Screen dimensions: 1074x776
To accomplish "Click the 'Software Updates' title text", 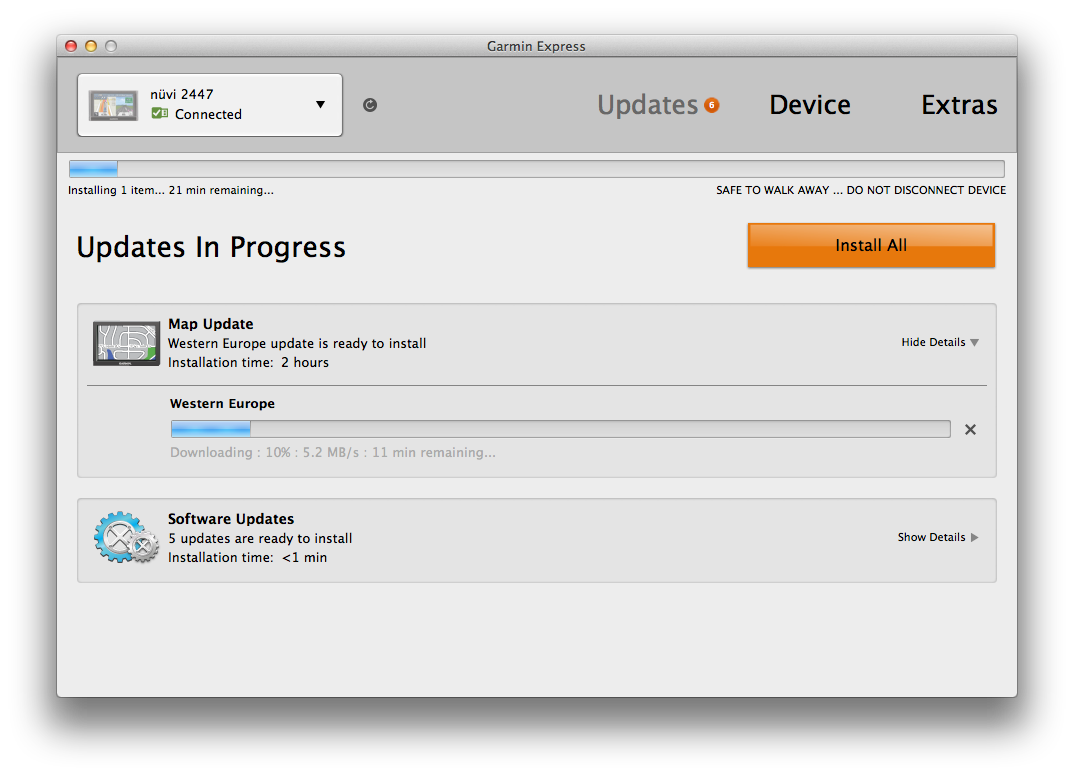I will tap(231, 519).
